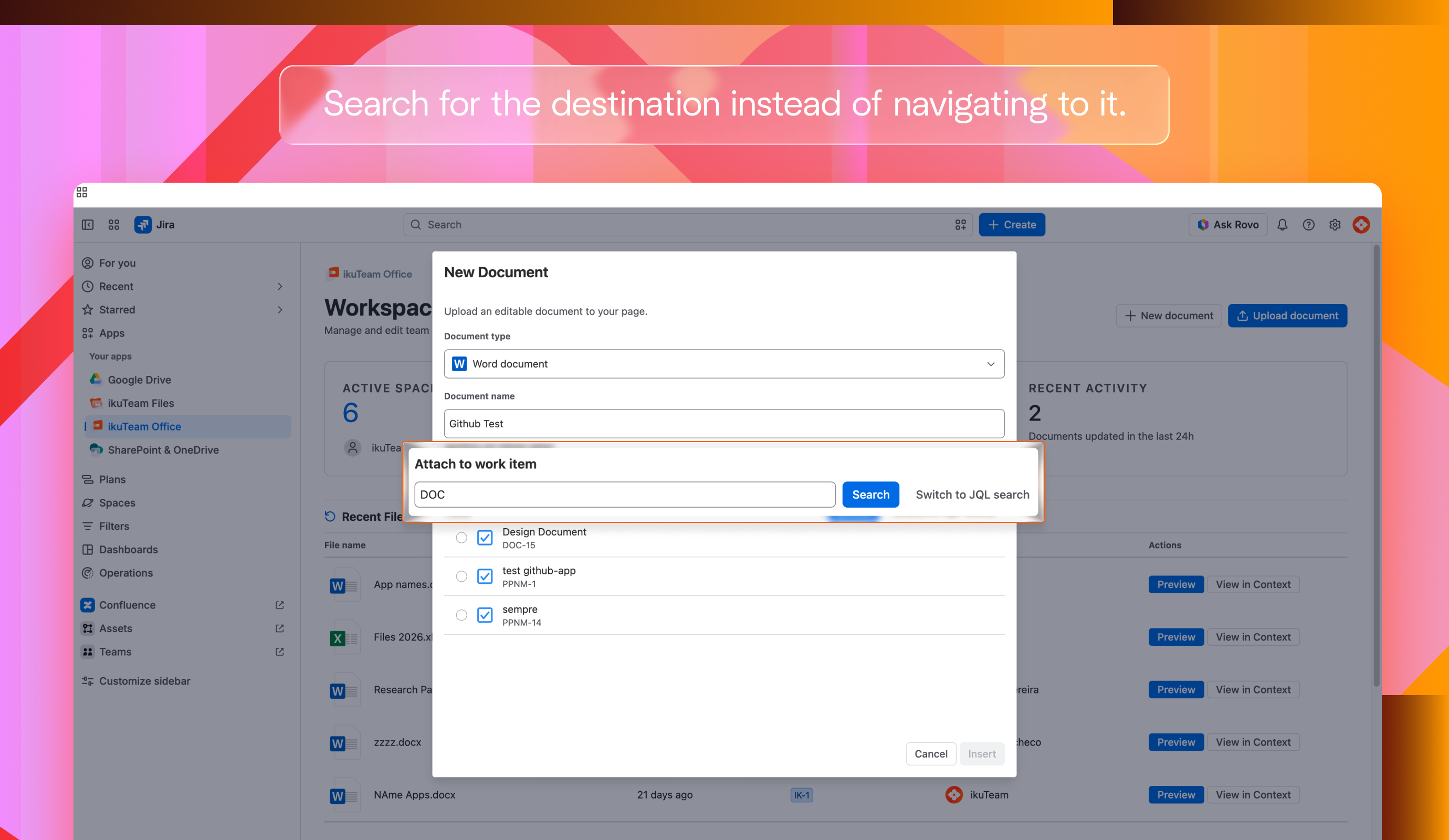This screenshot has height=840, width=1449.
Task: Open the app switcher grid next to Jira
Action: [x=114, y=225]
